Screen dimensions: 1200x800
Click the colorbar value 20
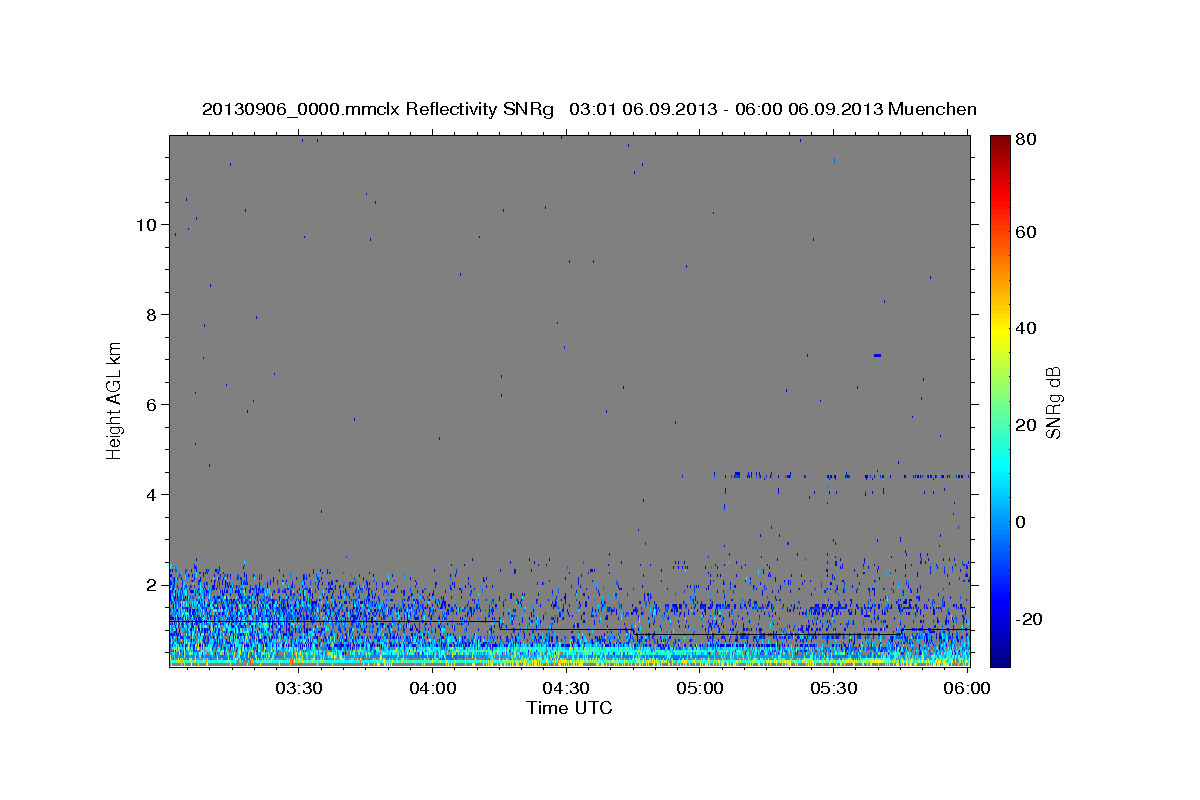1026,425
